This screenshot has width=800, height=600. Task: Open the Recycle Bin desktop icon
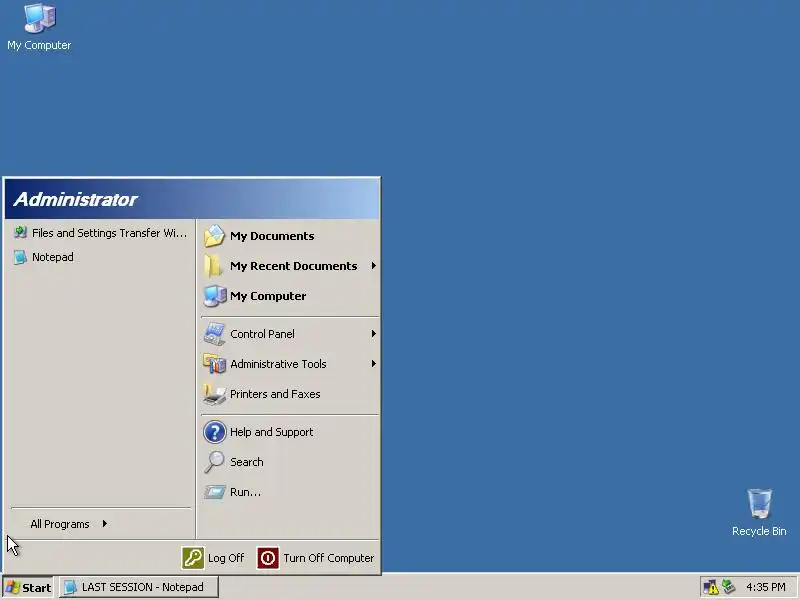(759, 504)
